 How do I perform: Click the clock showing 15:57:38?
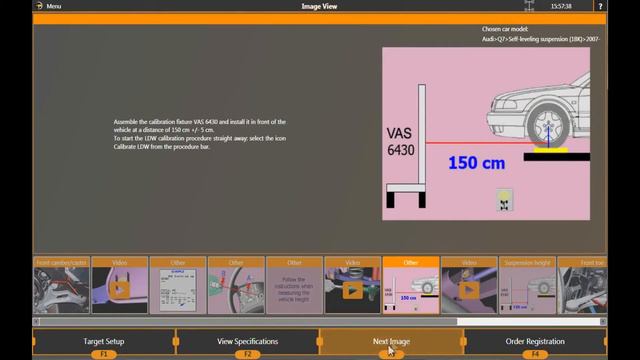(x=561, y=6)
